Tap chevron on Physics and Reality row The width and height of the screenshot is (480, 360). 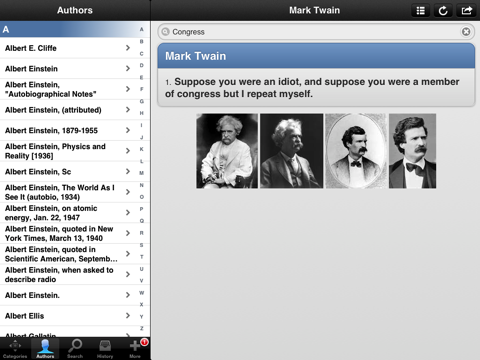(128, 151)
